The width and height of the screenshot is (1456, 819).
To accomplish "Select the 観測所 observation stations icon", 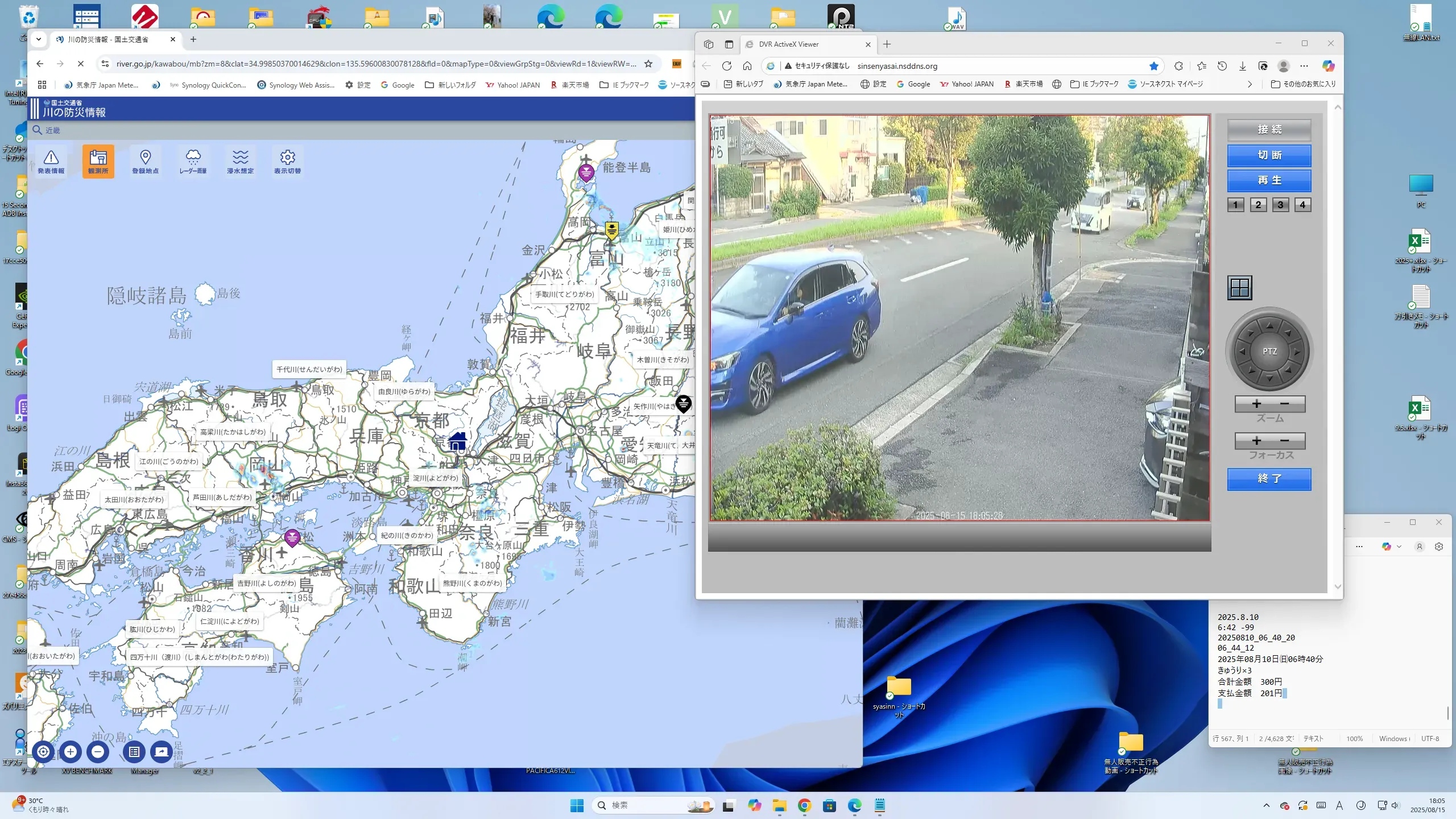I will (x=98, y=161).
